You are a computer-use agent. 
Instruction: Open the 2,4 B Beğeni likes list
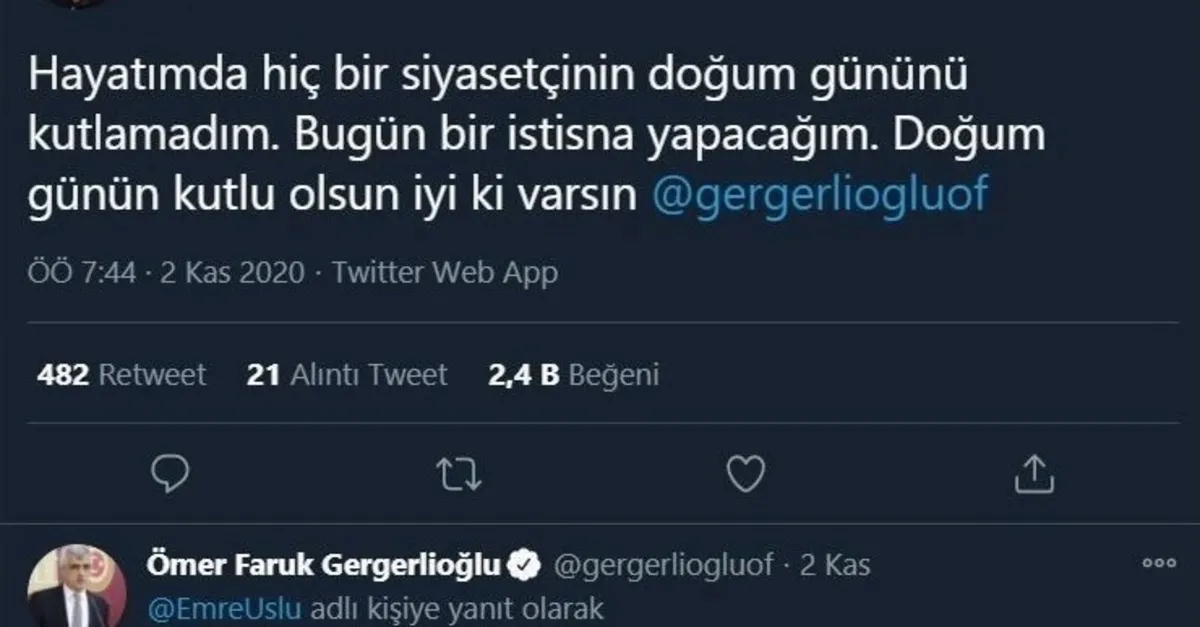pos(574,375)
